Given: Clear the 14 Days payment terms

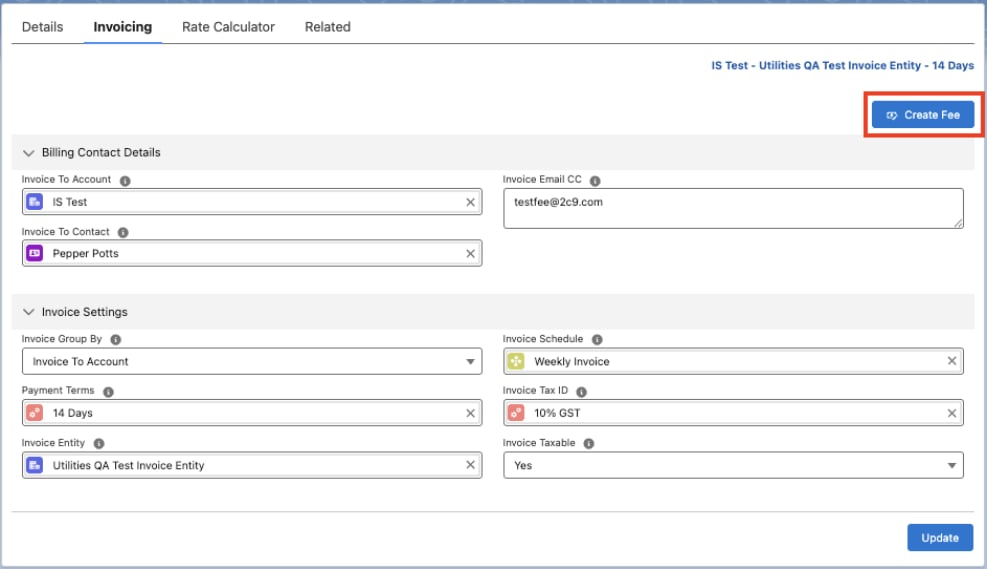Looking at the screenshot, I should point(470,413).
